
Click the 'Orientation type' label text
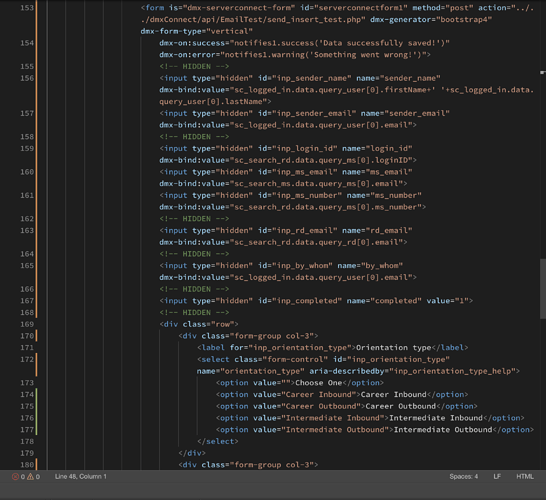click(x=393, y=348)
